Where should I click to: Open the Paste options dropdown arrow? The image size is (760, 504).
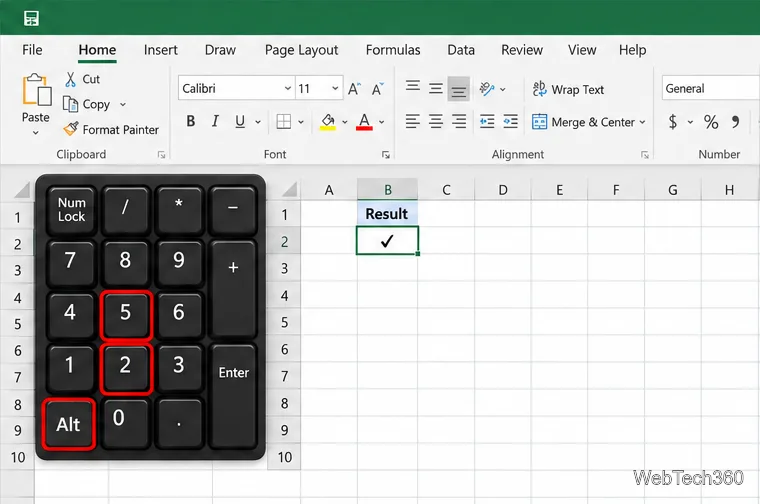pyautogui.click(x=36, y=132)
